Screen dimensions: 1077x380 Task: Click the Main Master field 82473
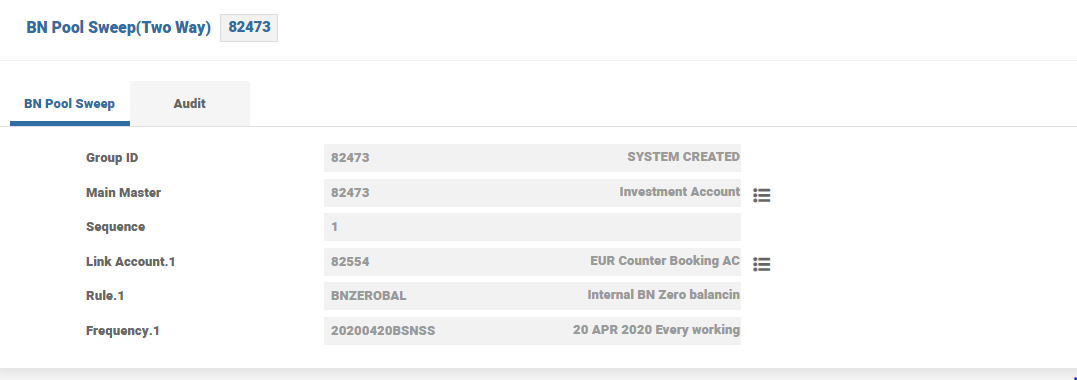coord(532,192)
